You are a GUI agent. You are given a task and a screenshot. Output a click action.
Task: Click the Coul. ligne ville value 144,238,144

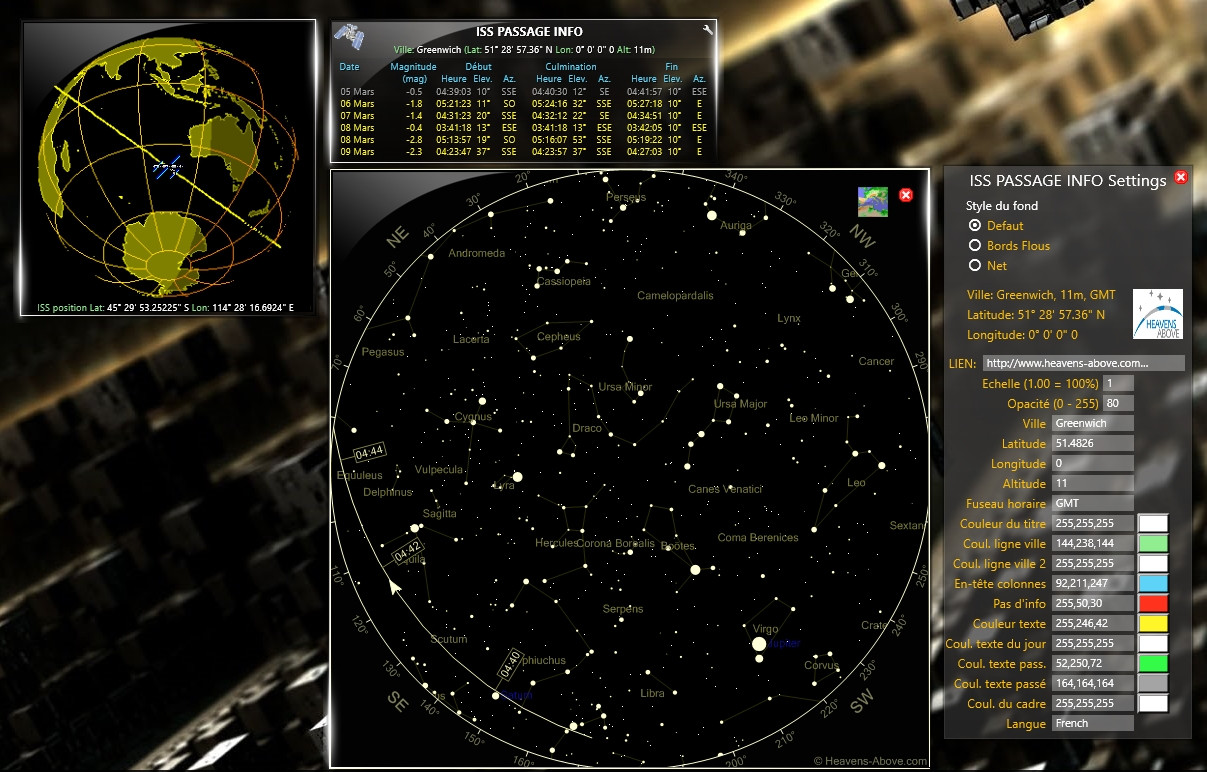[x=1093, y=543]
